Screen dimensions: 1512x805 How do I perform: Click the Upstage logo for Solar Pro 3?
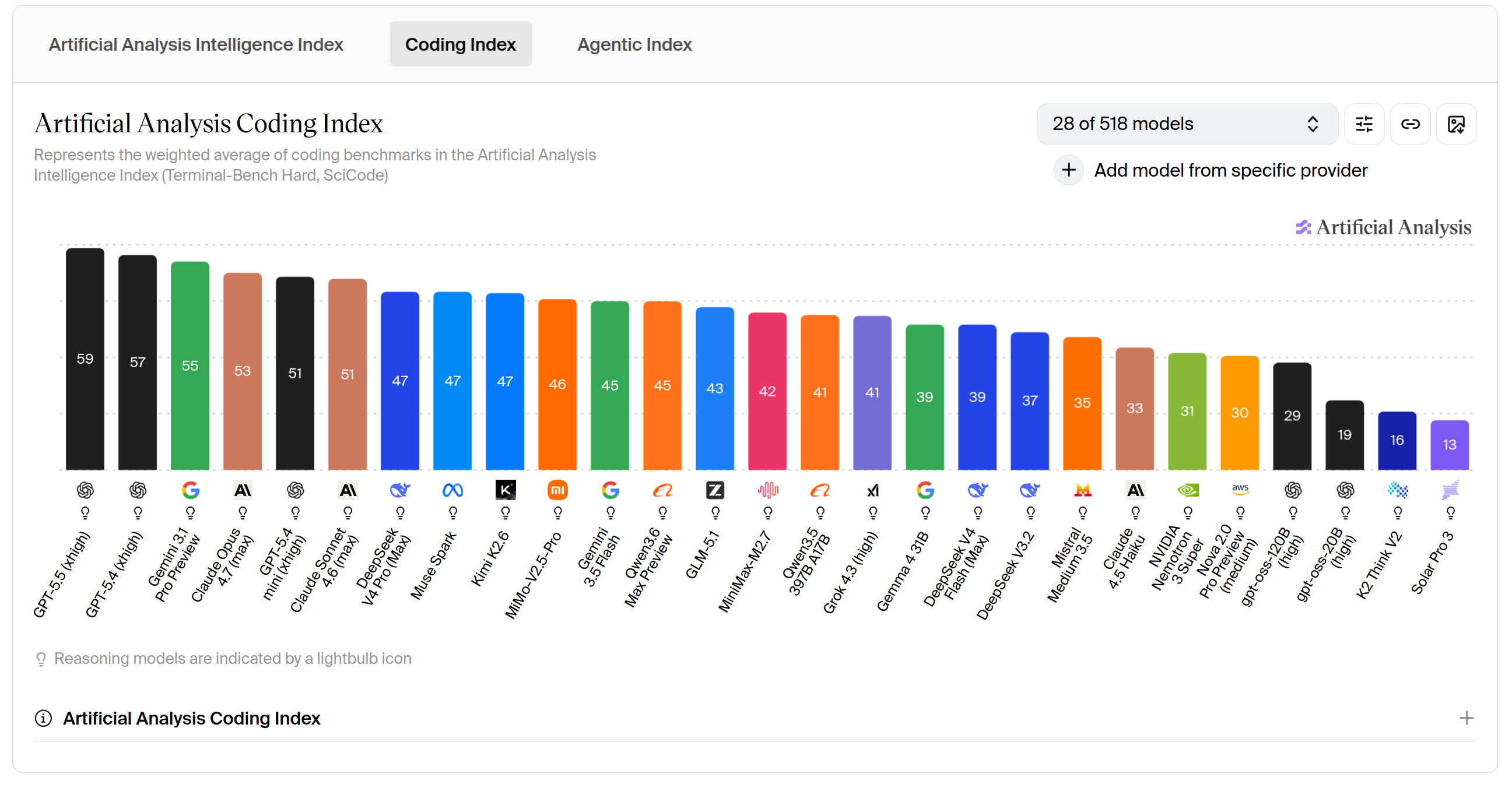tap(1450, 489)
